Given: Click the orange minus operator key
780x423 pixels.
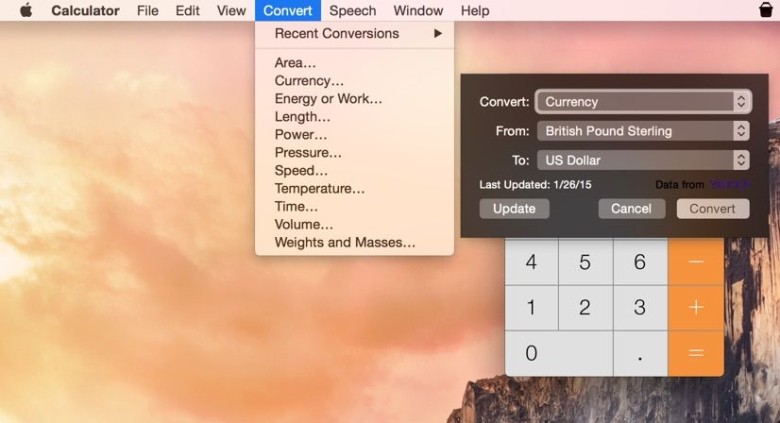Looking at the screenshot, I should pyautogui.click(x=696, y=262).
